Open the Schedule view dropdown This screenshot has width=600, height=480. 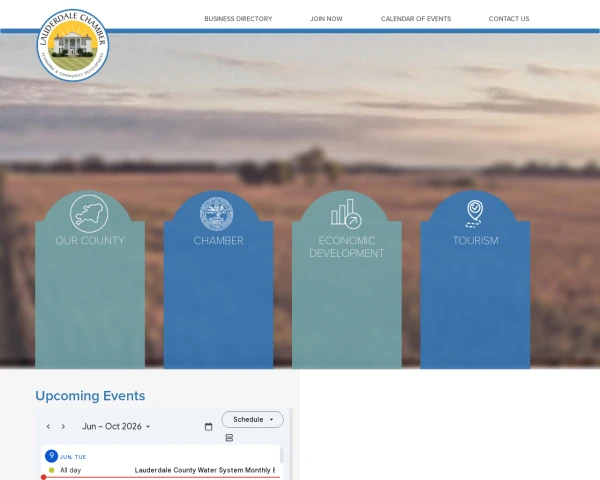pyautogui.click(x=253, y=420)
